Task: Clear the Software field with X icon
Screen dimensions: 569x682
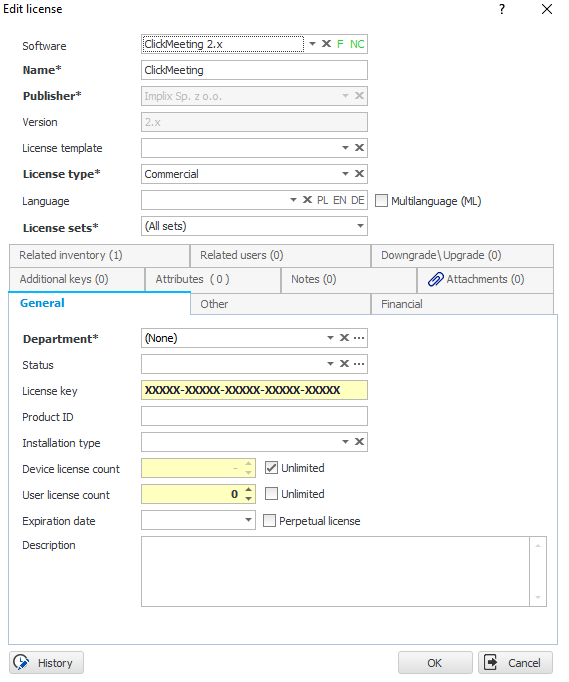Action: coord(326,44)
